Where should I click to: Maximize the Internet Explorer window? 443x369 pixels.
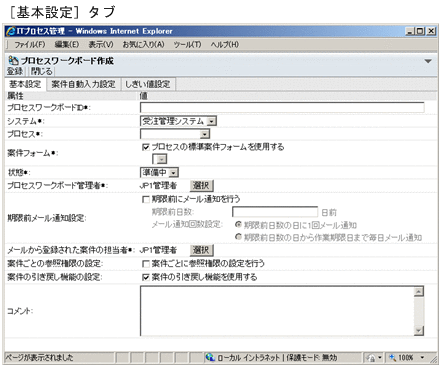coord(420,31)
